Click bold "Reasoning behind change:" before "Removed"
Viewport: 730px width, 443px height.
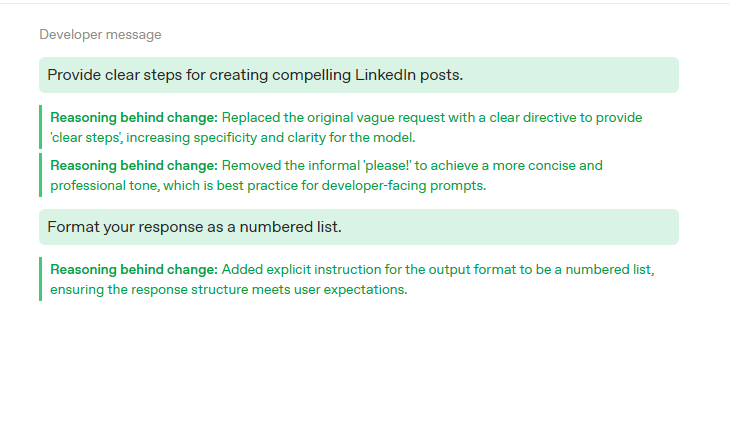[x=134, y=166]
